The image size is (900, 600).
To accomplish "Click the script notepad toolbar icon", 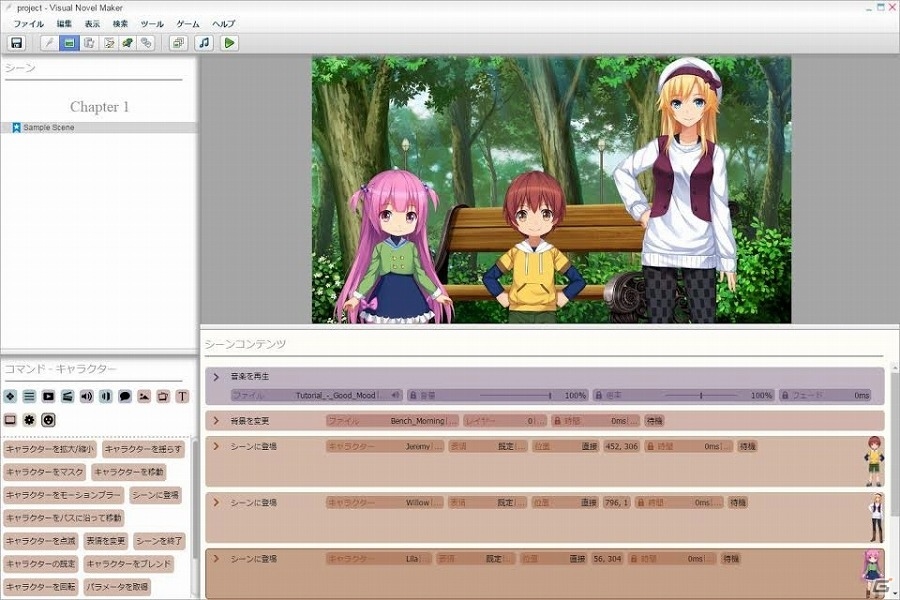I will coord(108,43).
